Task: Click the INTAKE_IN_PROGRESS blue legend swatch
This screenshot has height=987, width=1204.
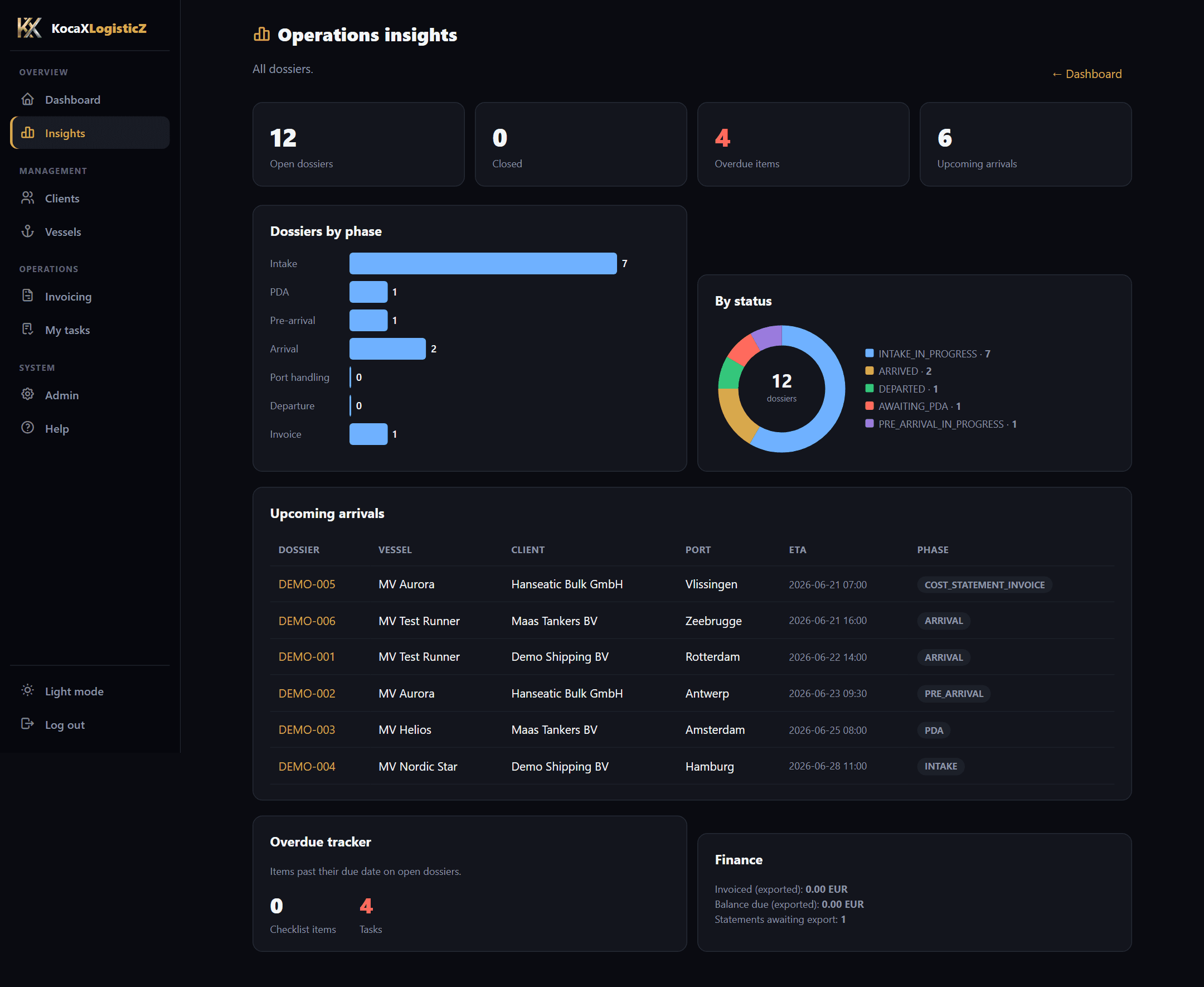Action: pos(869,353)
